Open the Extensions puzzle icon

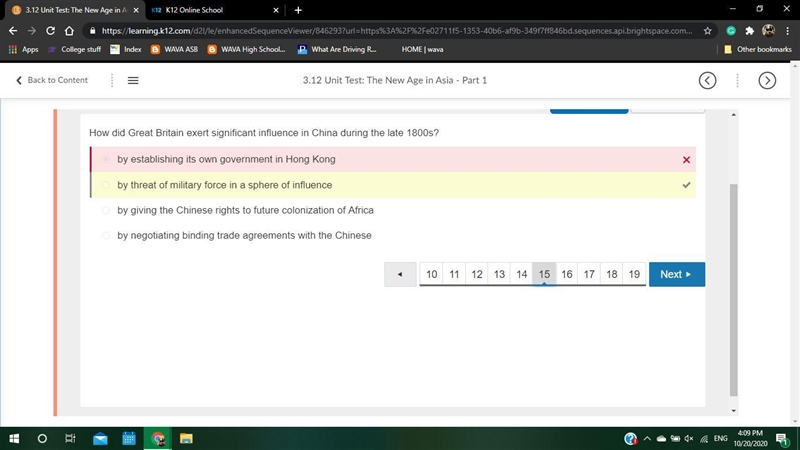(x=749, y=31)
